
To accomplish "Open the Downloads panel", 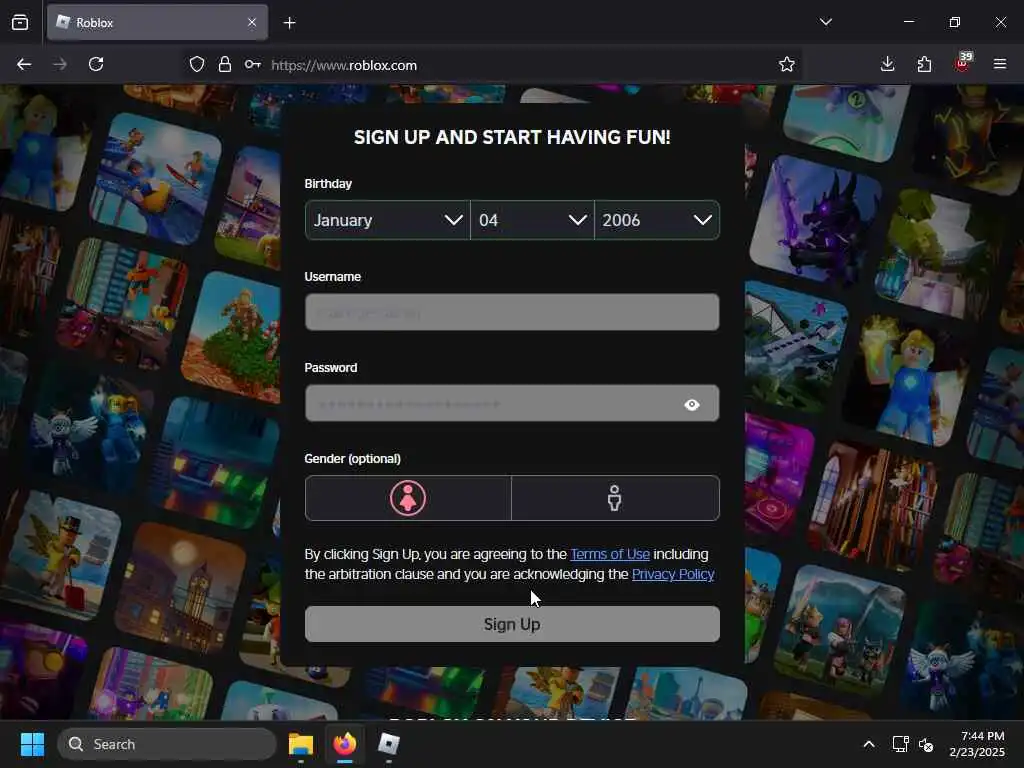I will (887, 64).
